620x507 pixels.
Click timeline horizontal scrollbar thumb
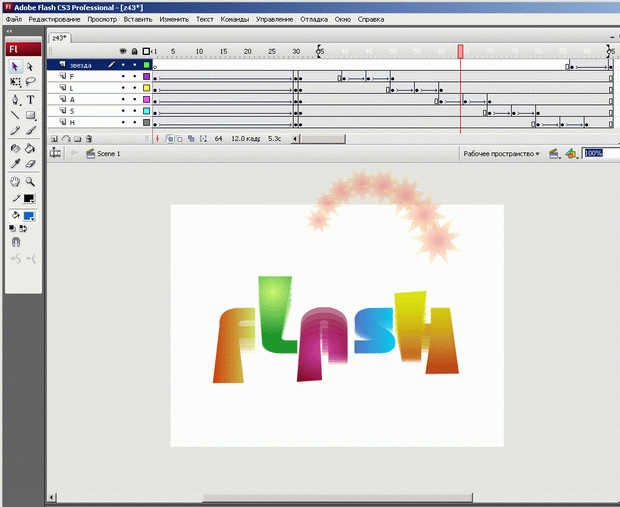(x=322, y=139)
